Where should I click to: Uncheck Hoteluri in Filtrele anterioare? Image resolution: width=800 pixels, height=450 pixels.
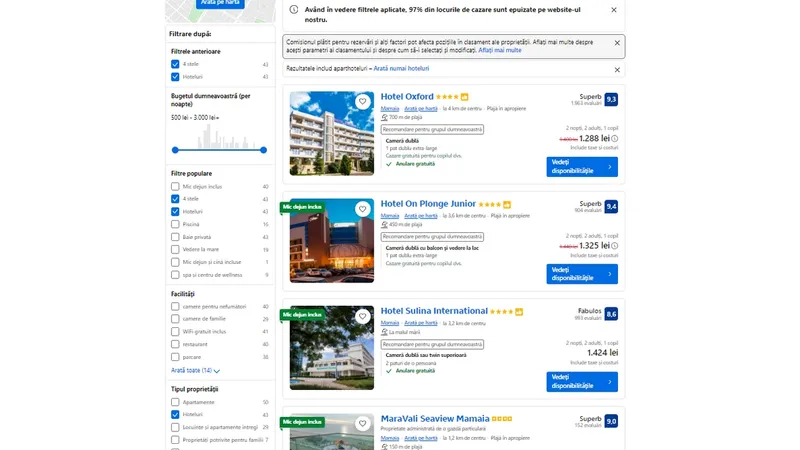click(x=175, y=77)
